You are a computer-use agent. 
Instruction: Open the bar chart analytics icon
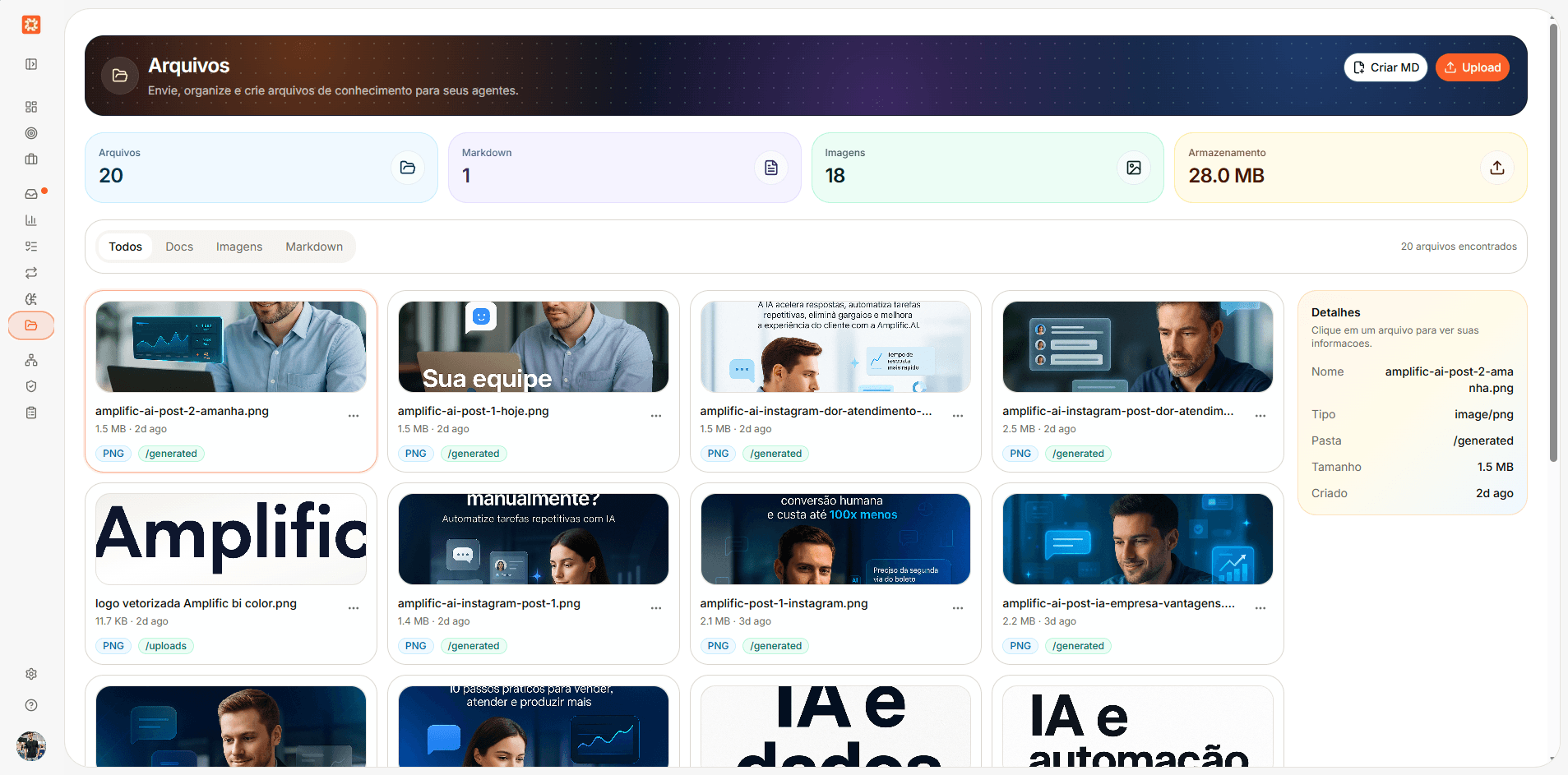click(31, 220)
